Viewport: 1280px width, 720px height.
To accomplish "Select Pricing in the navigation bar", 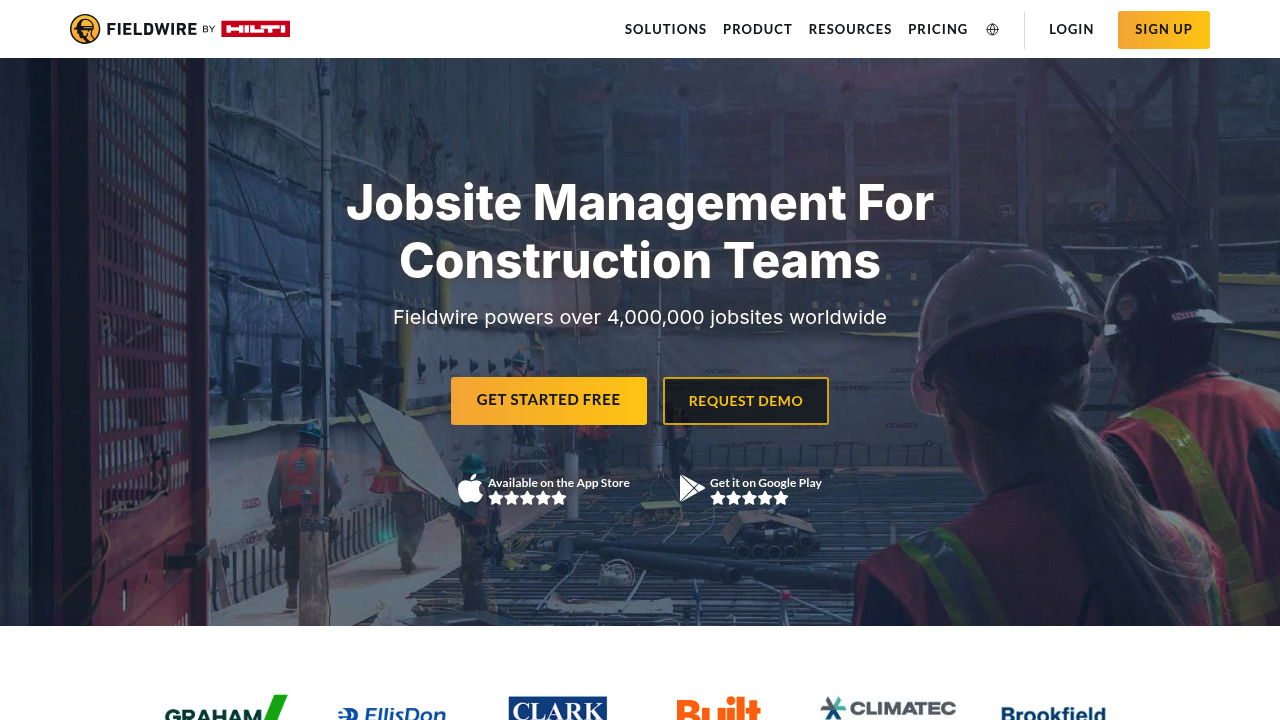I will coord(938,29).
